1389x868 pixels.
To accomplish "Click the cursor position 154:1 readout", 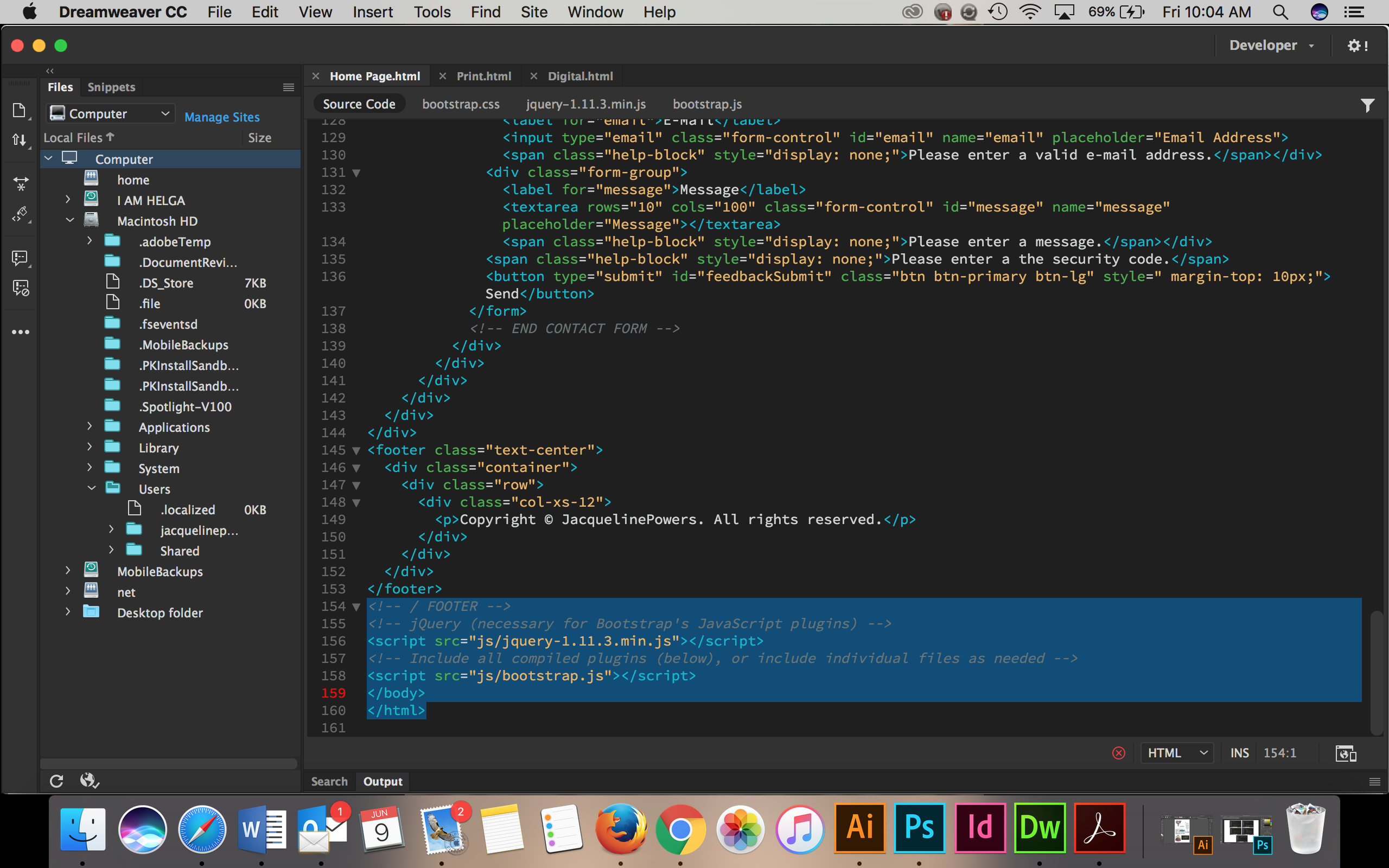I will 1280,752.
